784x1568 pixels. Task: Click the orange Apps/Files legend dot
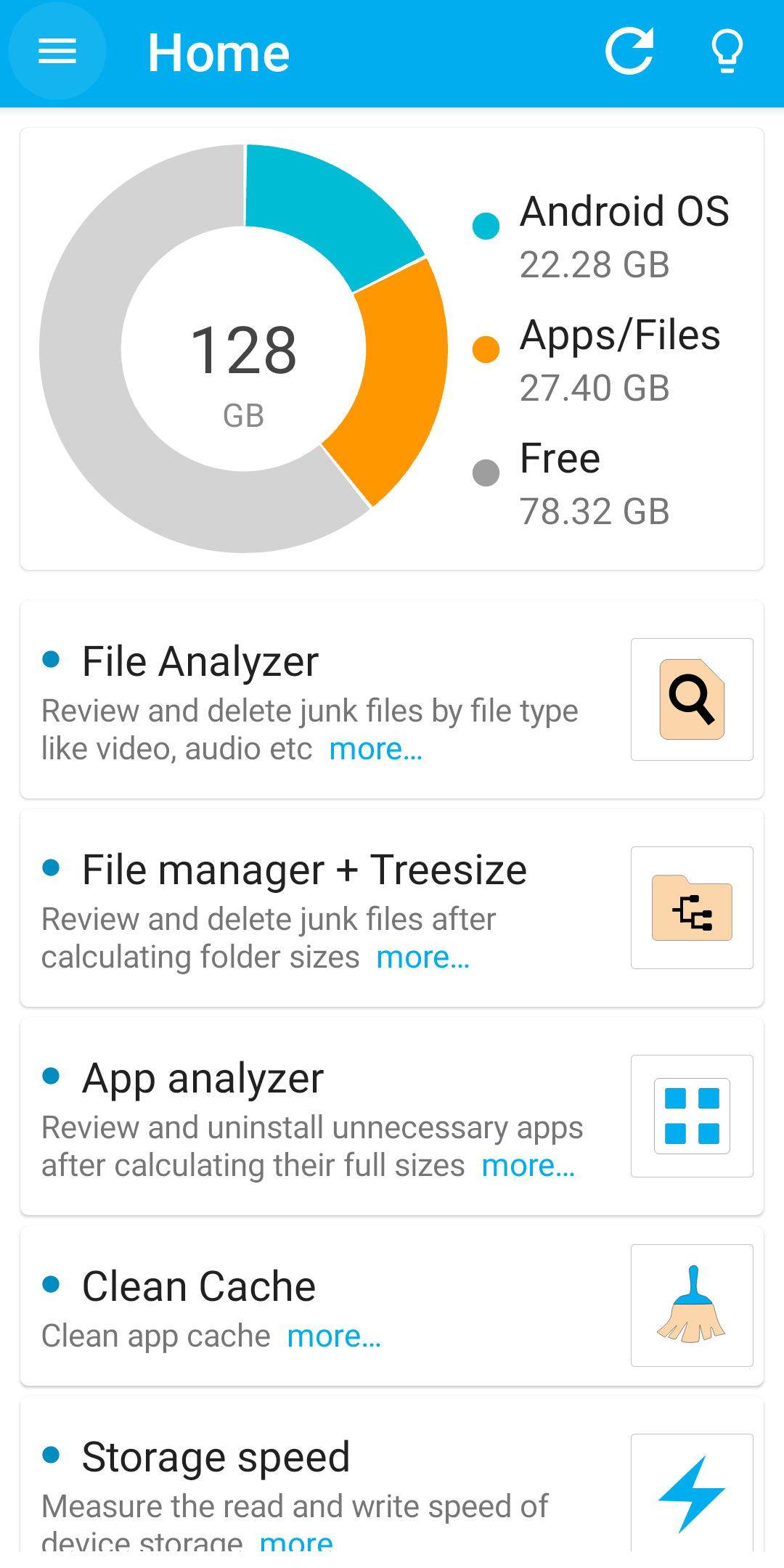click(x=485, y=347)
